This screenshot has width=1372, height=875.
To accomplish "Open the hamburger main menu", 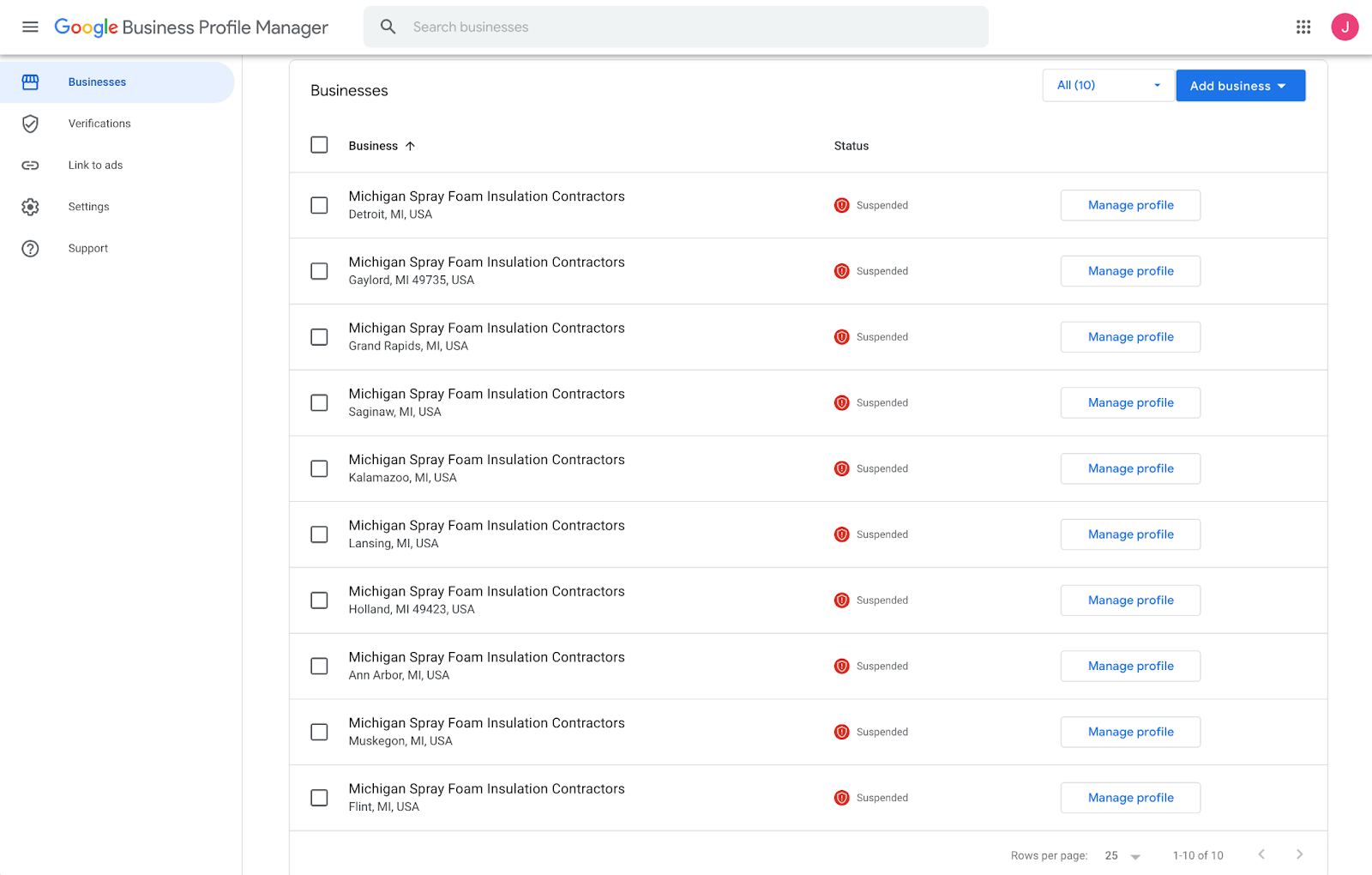I will pyautogui.click(x=30, y=27).
